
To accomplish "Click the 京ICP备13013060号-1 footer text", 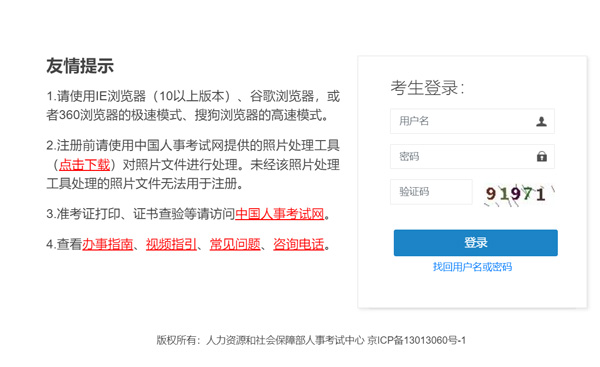I will (x=416, y=340).
